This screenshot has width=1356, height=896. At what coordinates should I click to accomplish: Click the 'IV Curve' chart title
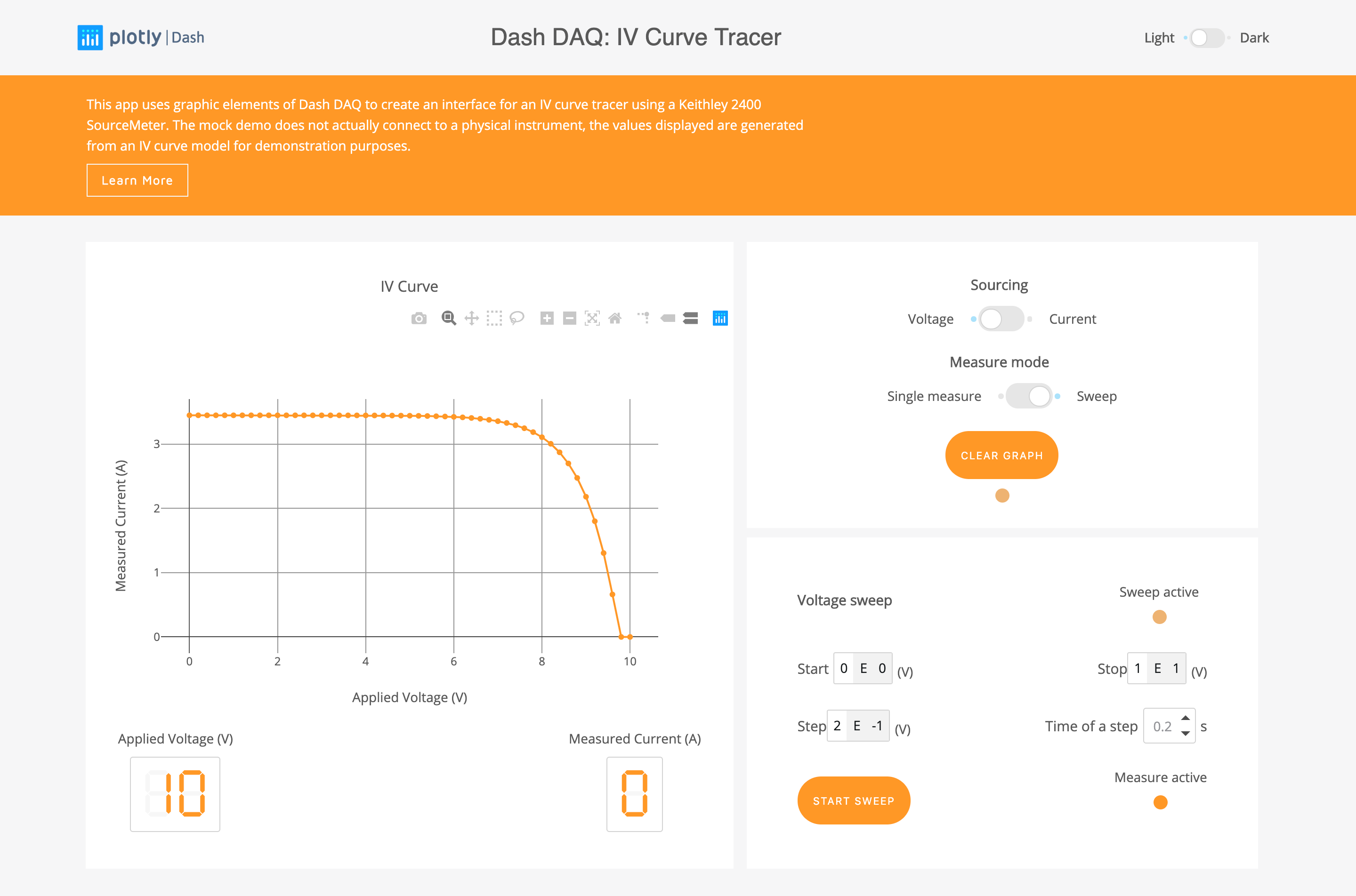pyautogui.click(x=409, y=286)
